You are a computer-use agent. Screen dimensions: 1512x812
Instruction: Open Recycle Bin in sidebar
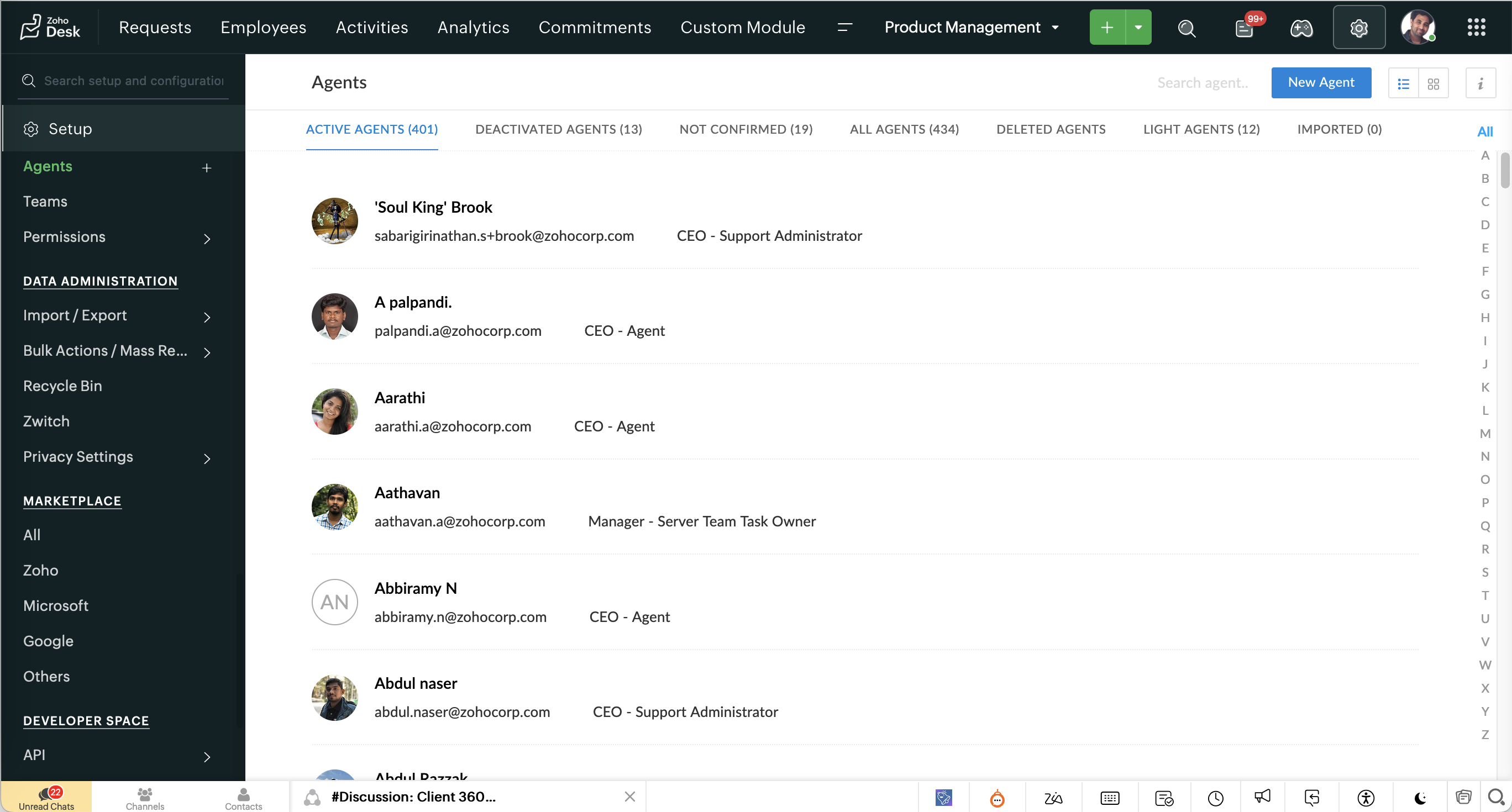click(x=62, y=386)
